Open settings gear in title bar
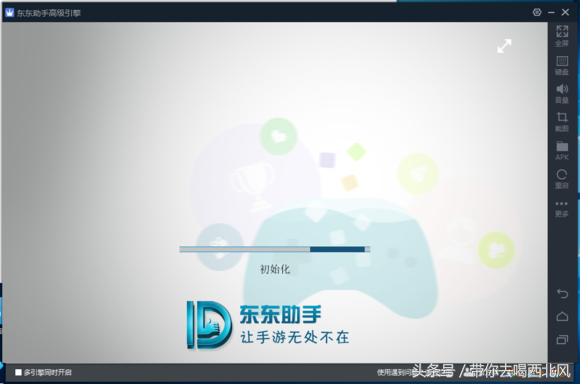The image size is (580, 384). (537, 12)
